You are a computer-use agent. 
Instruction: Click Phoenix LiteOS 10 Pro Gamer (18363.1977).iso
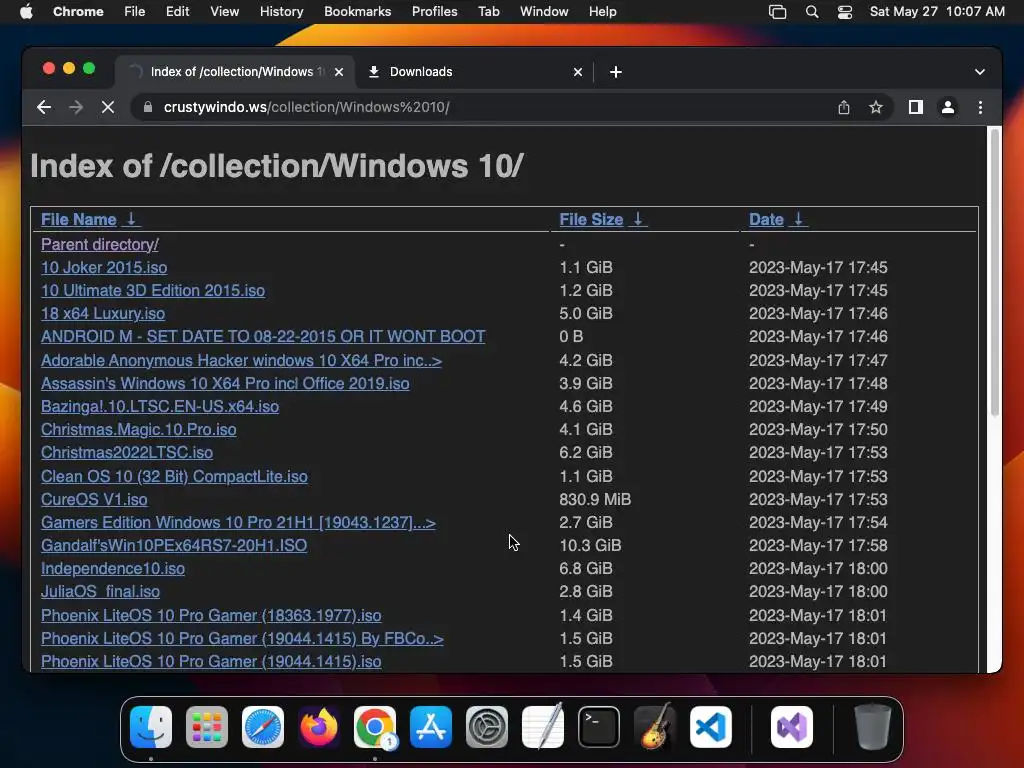pyautogui.click(x=211, y=615)
